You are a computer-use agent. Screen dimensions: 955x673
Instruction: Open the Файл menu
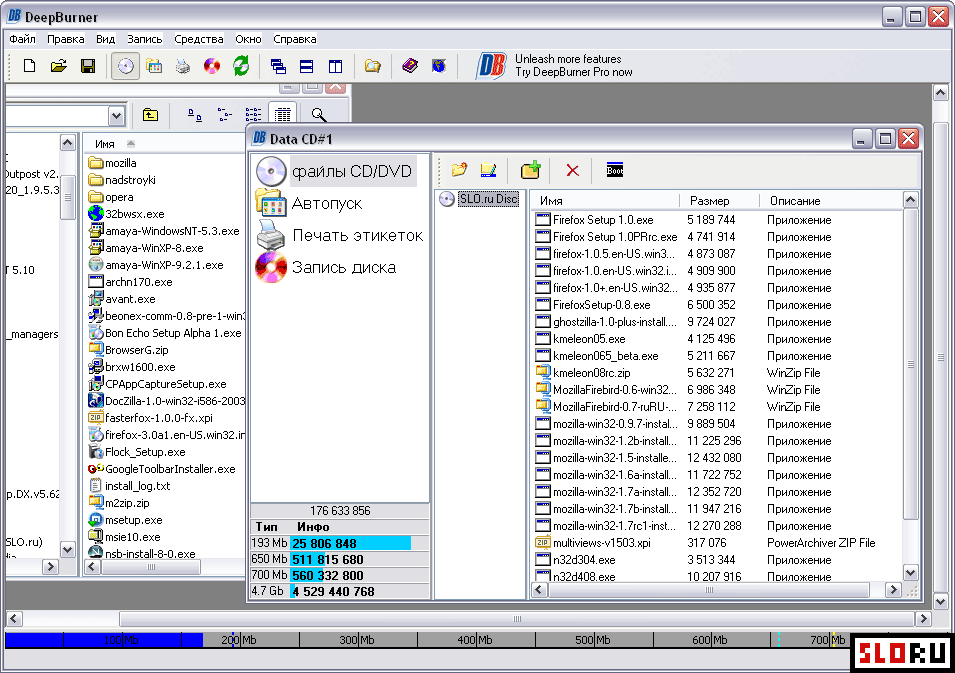pos(23,39)
